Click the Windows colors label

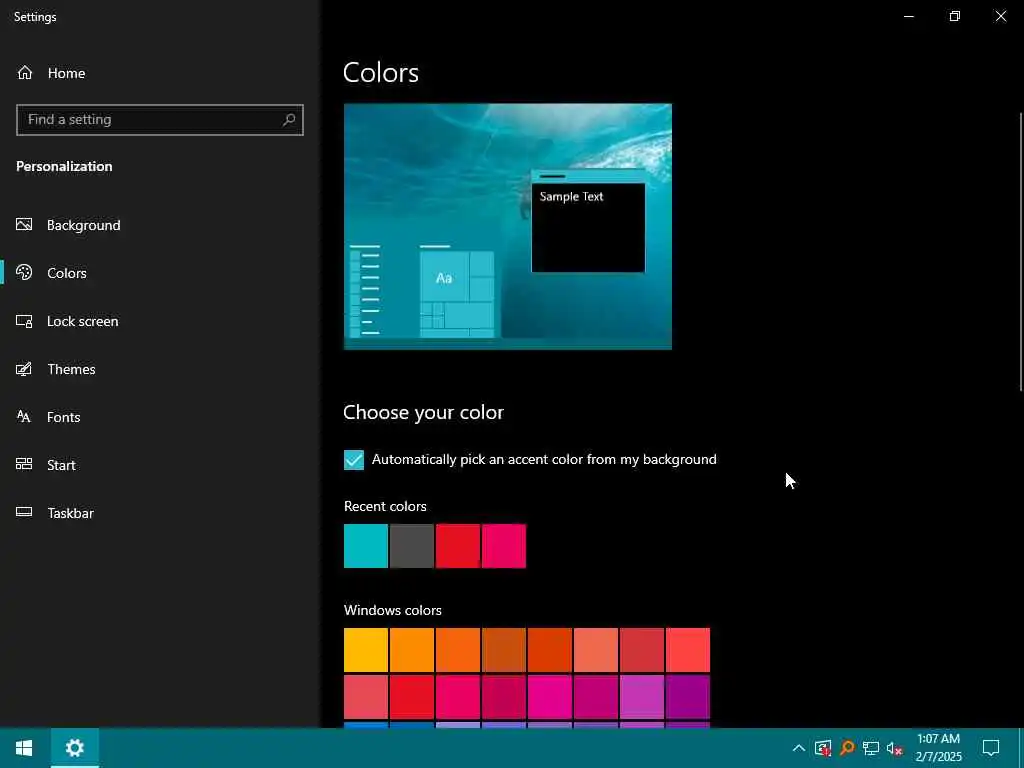point(392,610)
